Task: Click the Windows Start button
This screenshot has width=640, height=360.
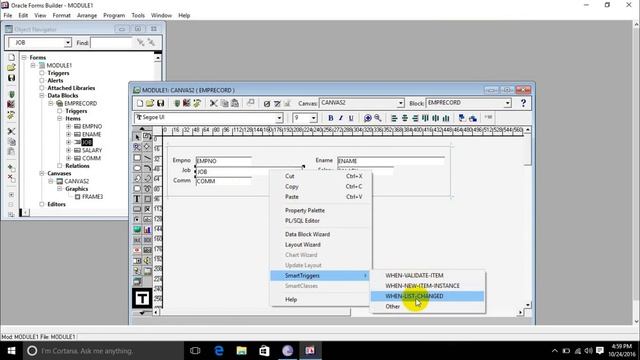Action: tap(11, 351)
